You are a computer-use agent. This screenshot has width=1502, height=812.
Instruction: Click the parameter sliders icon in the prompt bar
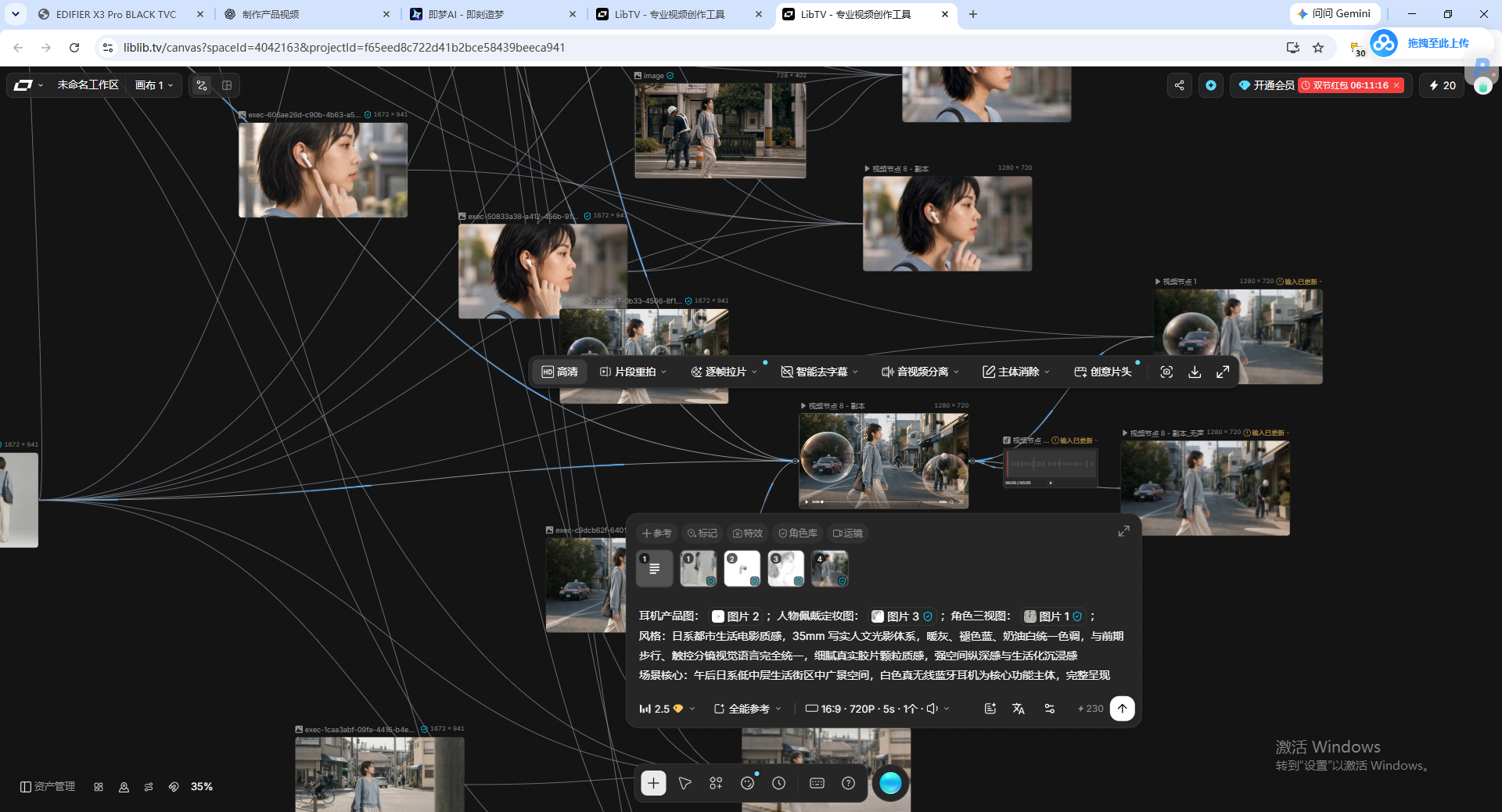point(1049,709)
